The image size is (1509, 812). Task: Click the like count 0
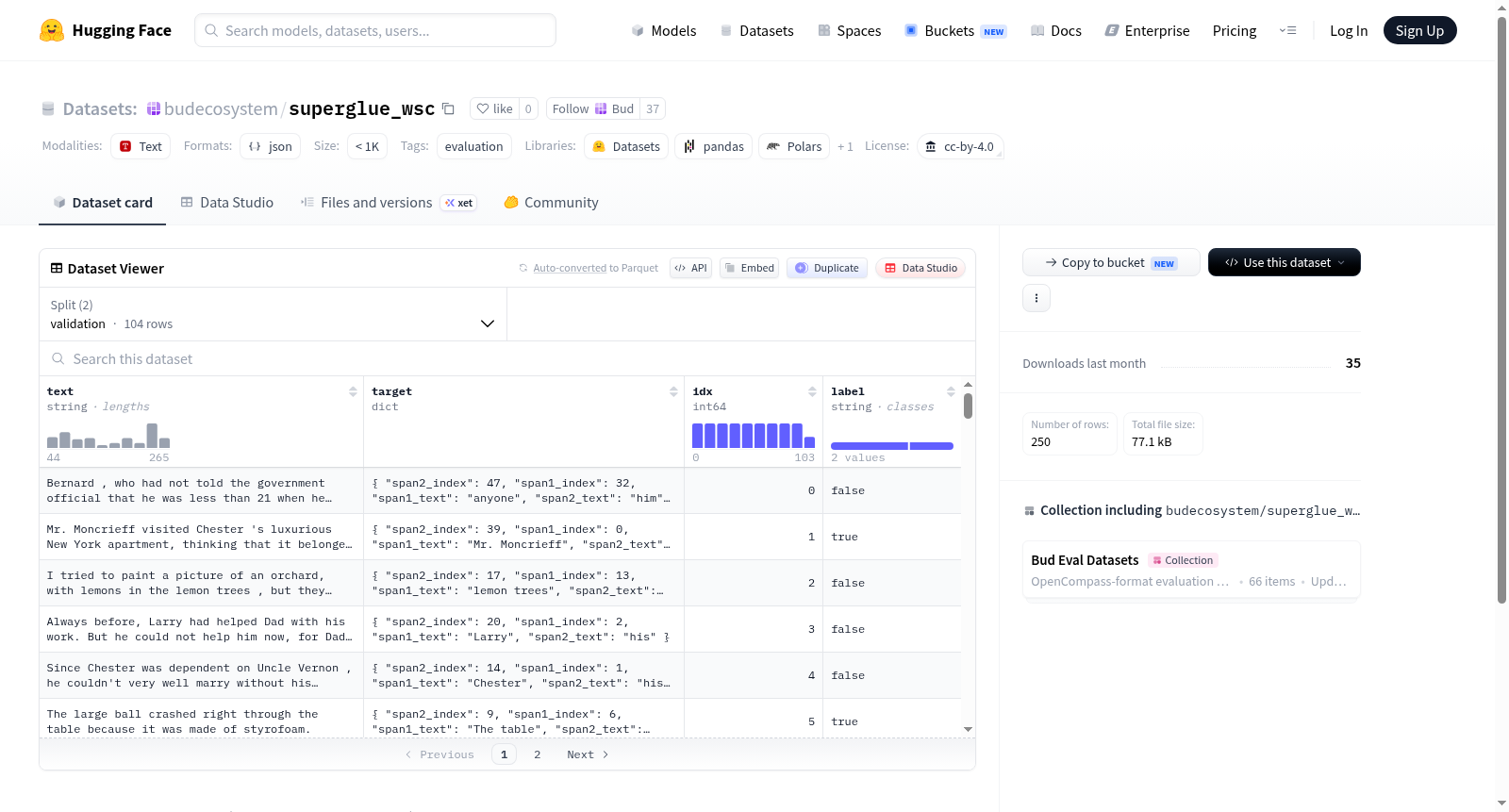528,108
